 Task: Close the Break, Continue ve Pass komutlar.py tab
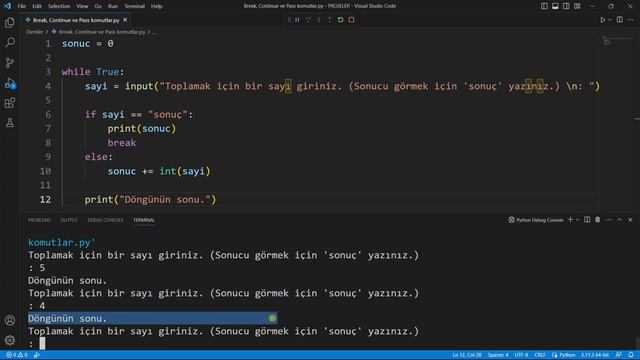125,20
